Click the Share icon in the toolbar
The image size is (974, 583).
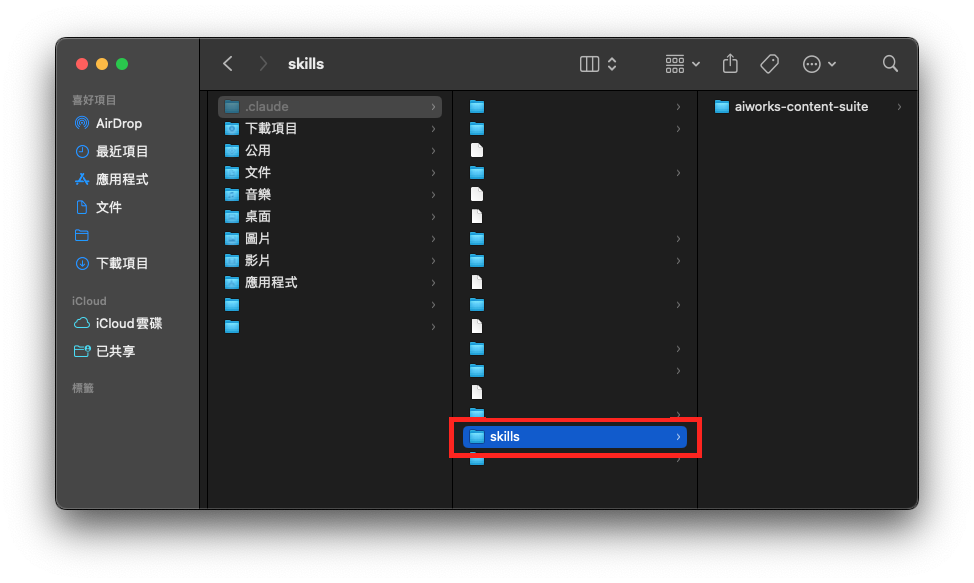730,63
